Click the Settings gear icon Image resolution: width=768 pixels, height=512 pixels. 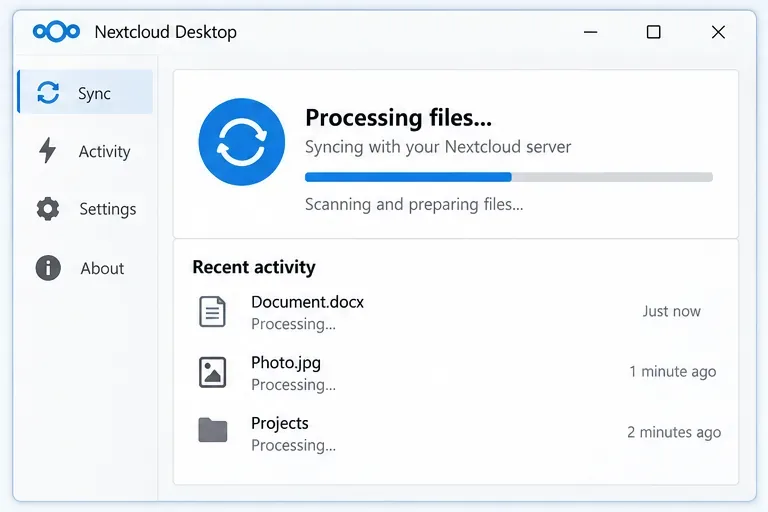pos(48,209)
